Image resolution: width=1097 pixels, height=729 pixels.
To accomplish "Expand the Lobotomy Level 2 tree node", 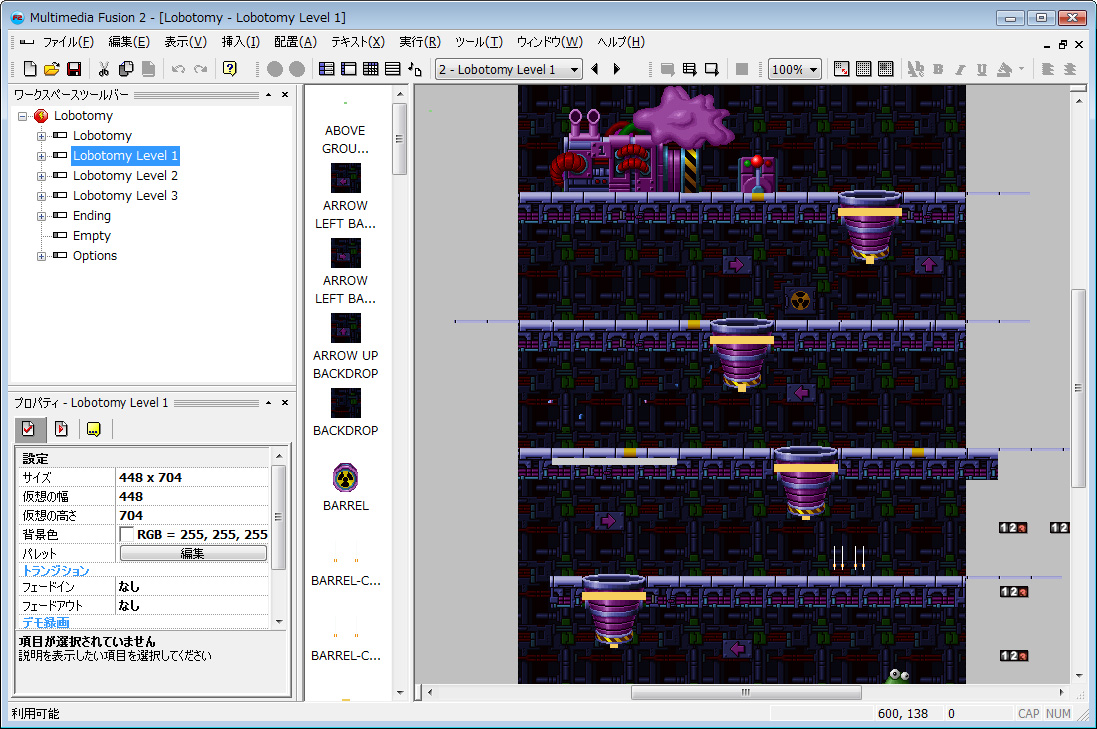I will pos(41,176).
